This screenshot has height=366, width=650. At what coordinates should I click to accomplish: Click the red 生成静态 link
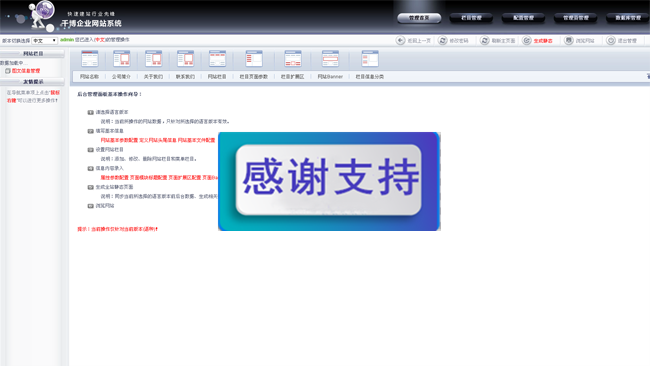543,41
